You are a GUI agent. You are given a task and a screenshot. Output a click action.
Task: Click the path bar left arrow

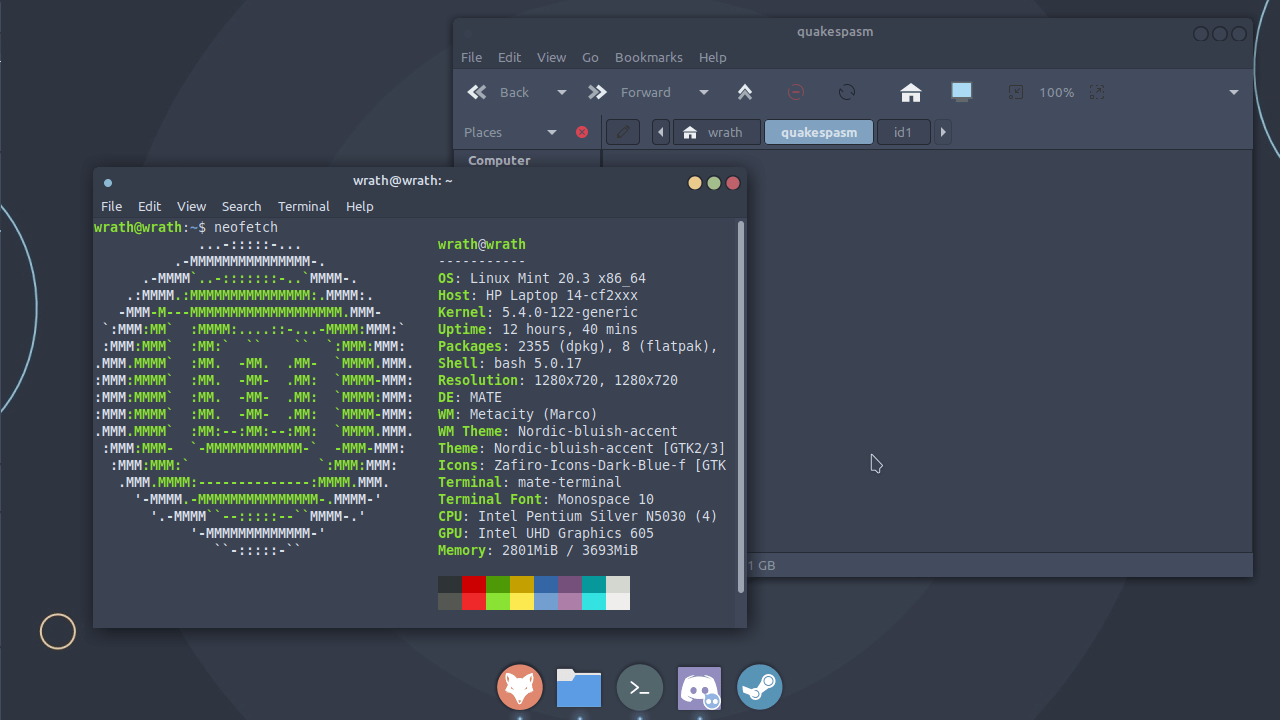point(661,132)
